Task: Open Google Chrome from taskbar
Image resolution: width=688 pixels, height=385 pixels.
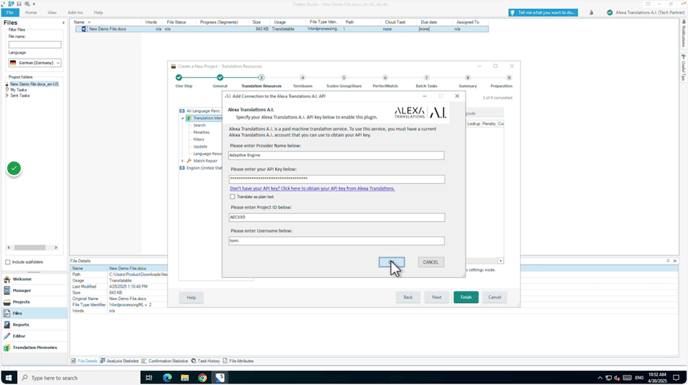Action: click(x=202, y=378)
